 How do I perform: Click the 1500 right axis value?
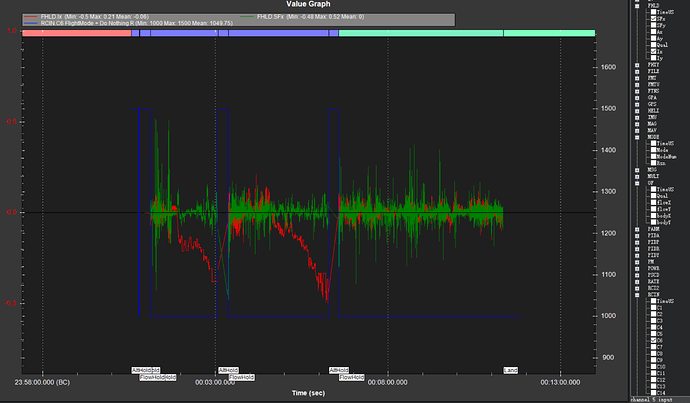click(609, 109)
